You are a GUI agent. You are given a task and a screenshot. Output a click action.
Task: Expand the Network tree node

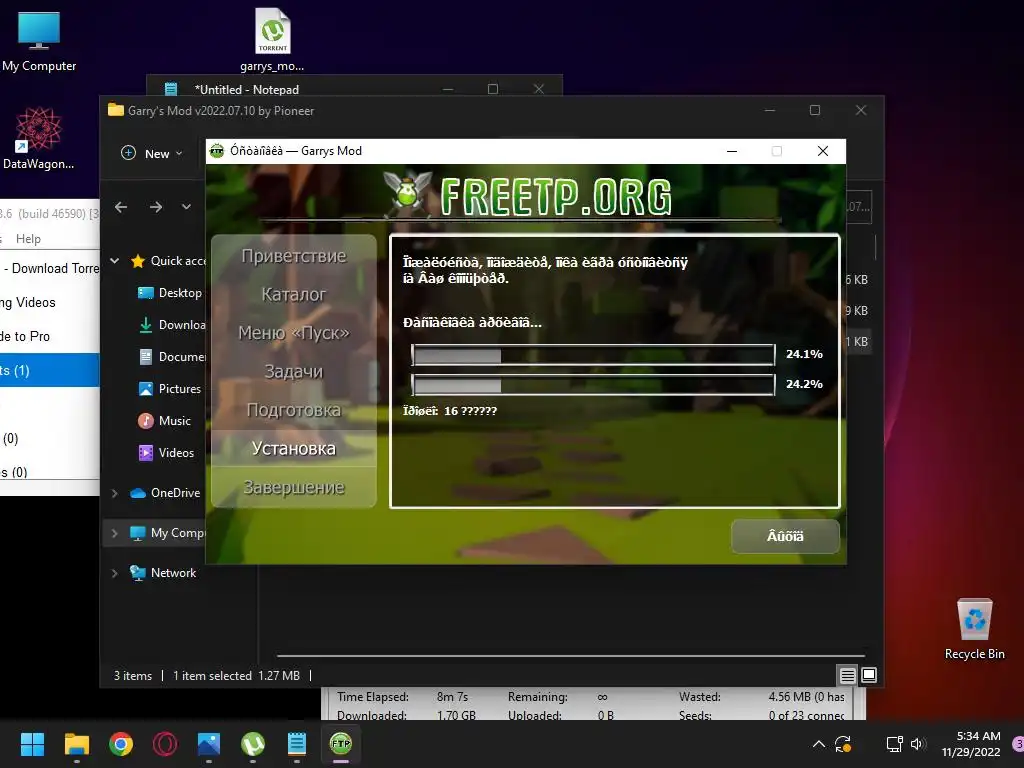[x=115, y=573]
